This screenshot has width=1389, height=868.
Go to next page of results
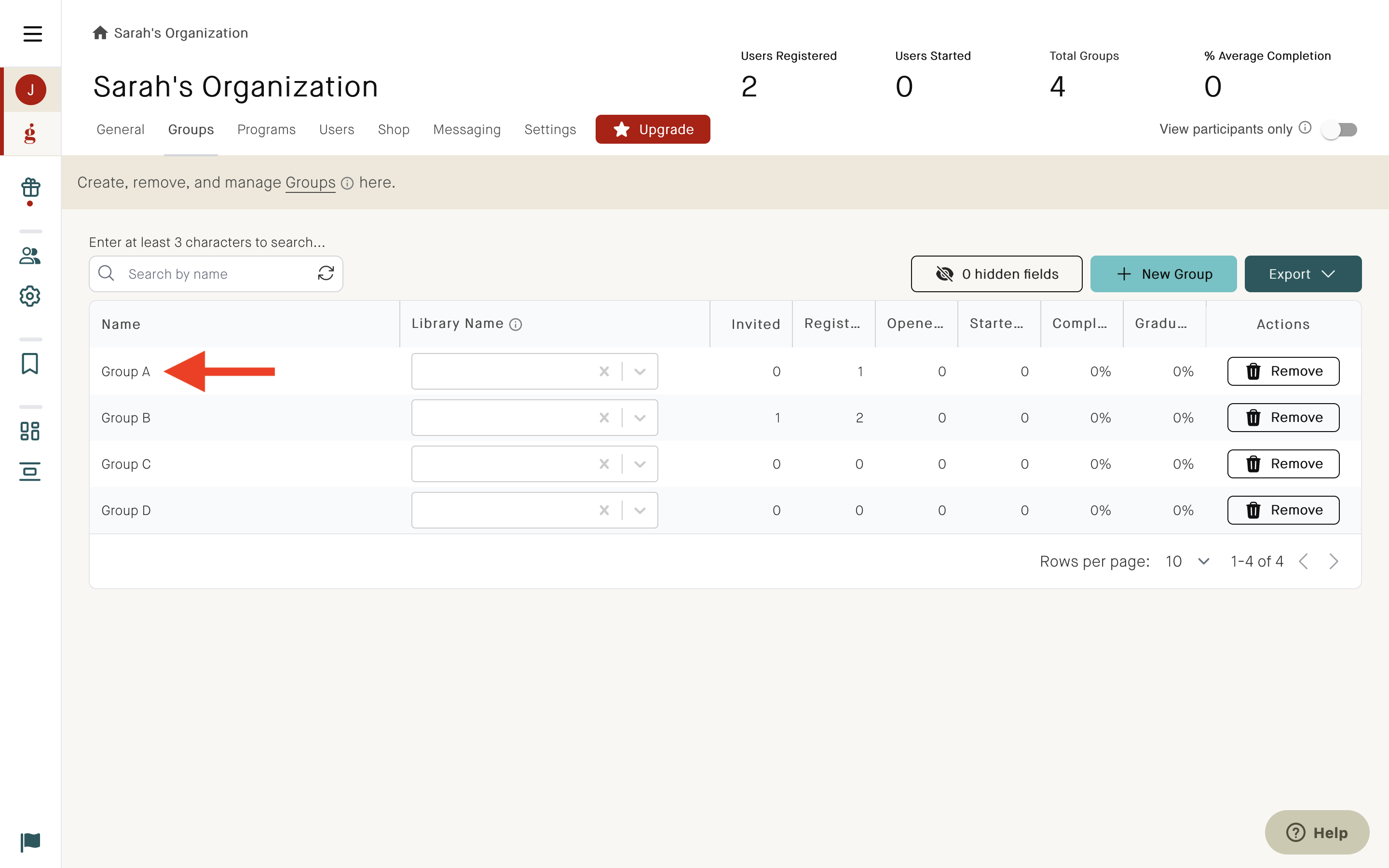1334,561
